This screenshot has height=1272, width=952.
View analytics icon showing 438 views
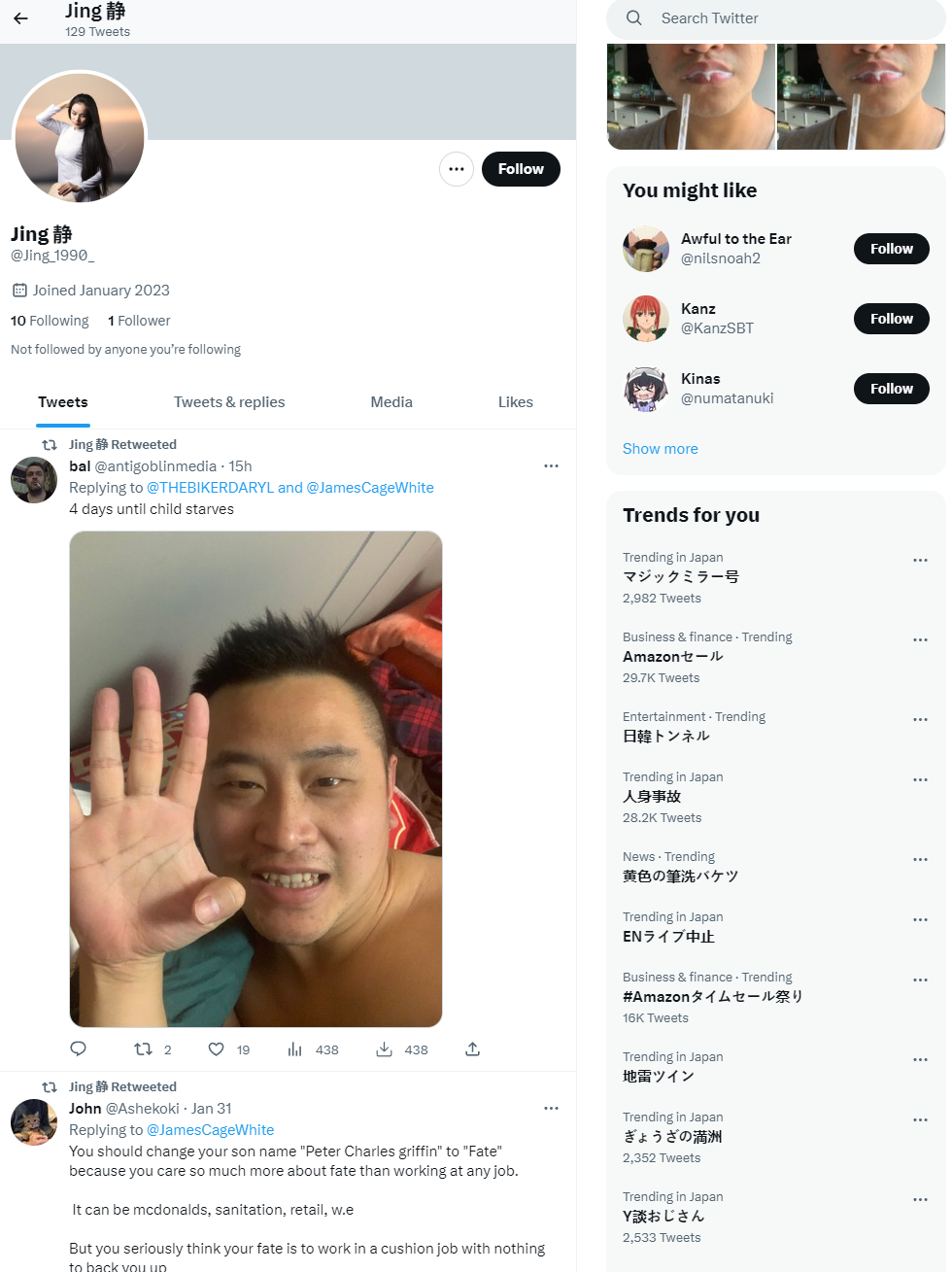click(x=295, y=1049)
